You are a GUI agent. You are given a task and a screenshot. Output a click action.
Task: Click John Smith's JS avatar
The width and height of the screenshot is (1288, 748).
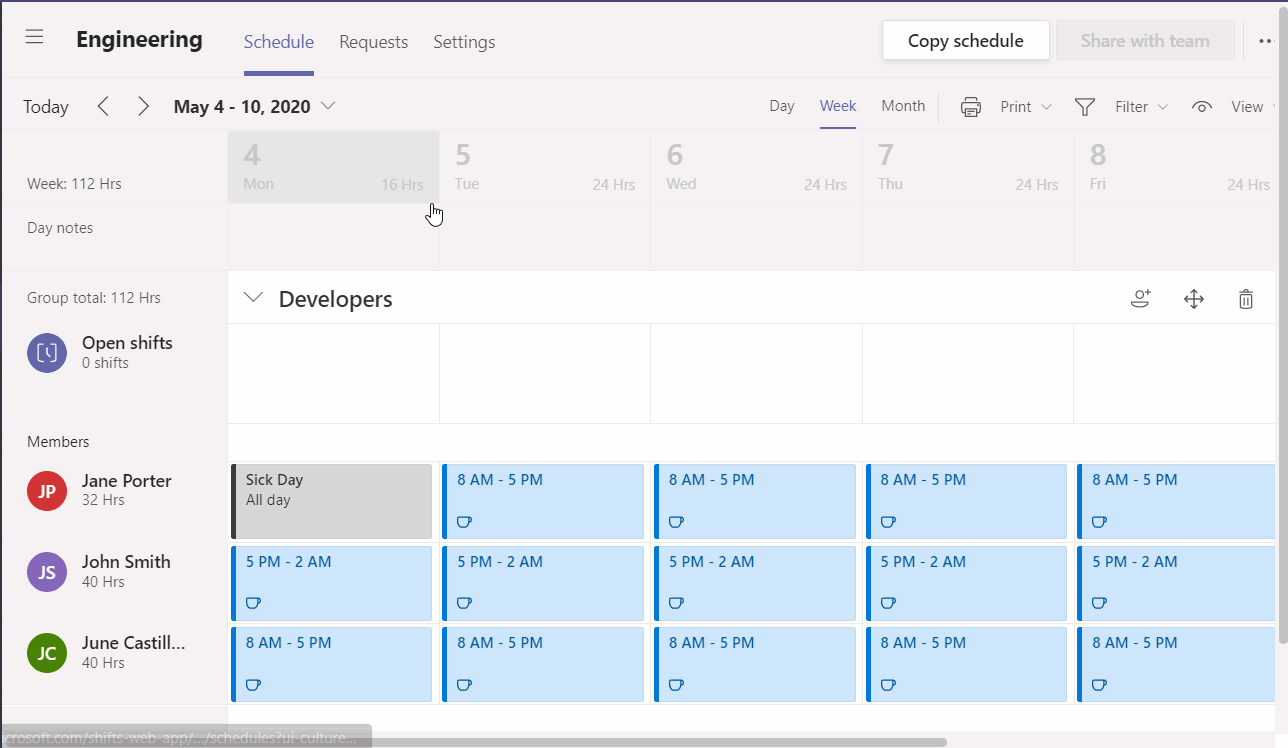47,572
